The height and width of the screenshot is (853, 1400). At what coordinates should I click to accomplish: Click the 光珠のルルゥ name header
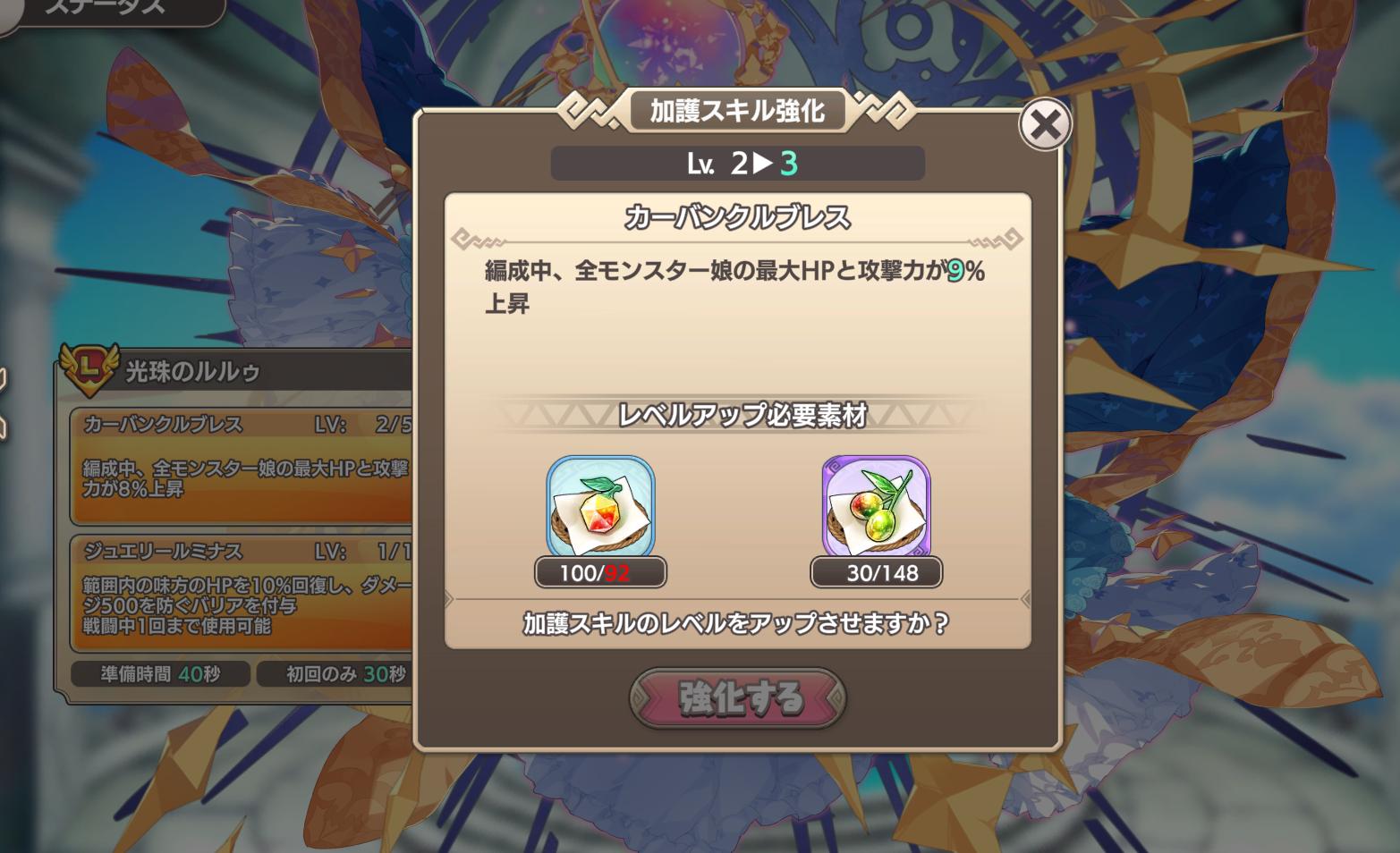pyautogui.click(x=192, y=371)
